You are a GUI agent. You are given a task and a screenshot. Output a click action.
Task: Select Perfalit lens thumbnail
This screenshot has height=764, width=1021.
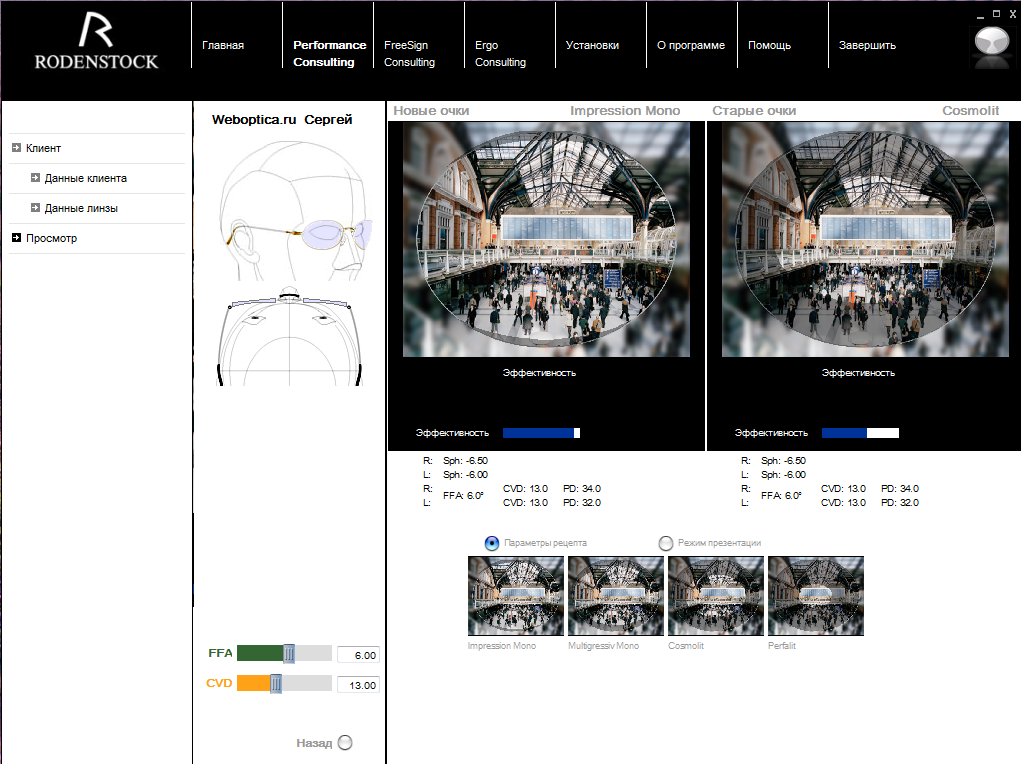pos(816,595)
